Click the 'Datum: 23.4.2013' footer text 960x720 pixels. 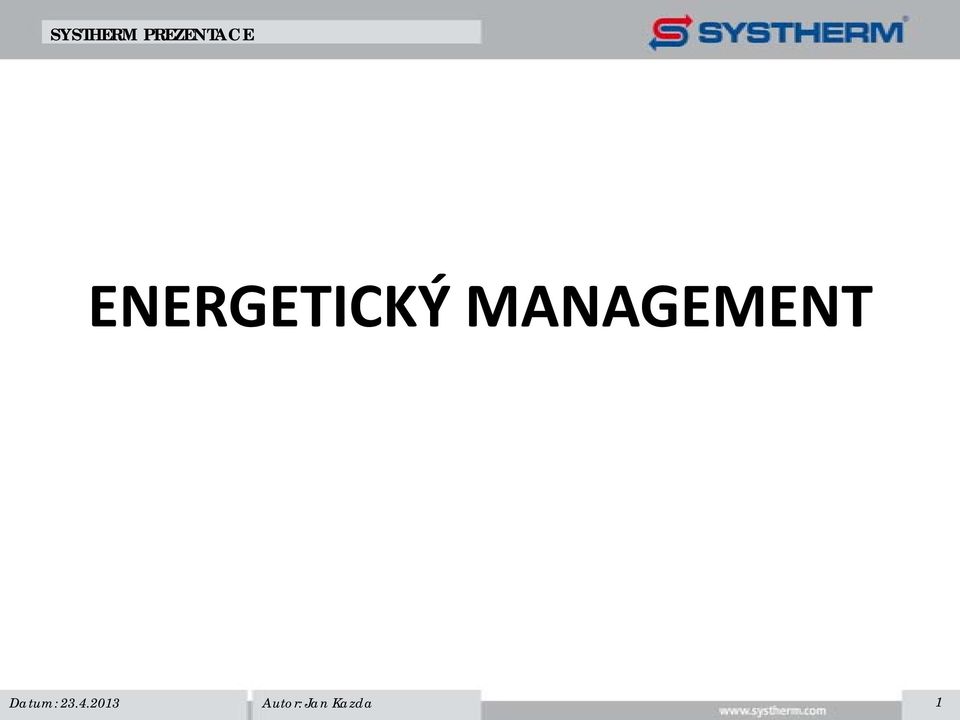point(64,703)
